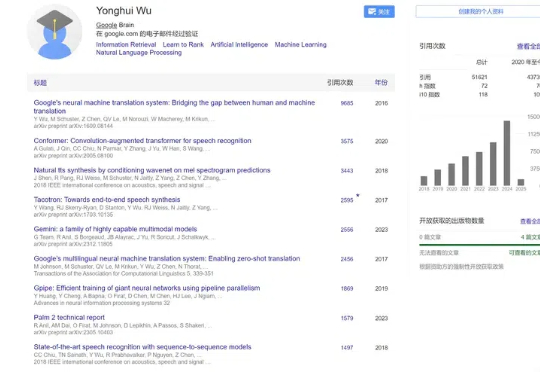This screenshot has height=372, width=540.
Task: Click view all link beside 引用次数
Action: click(x=528, y=46)
